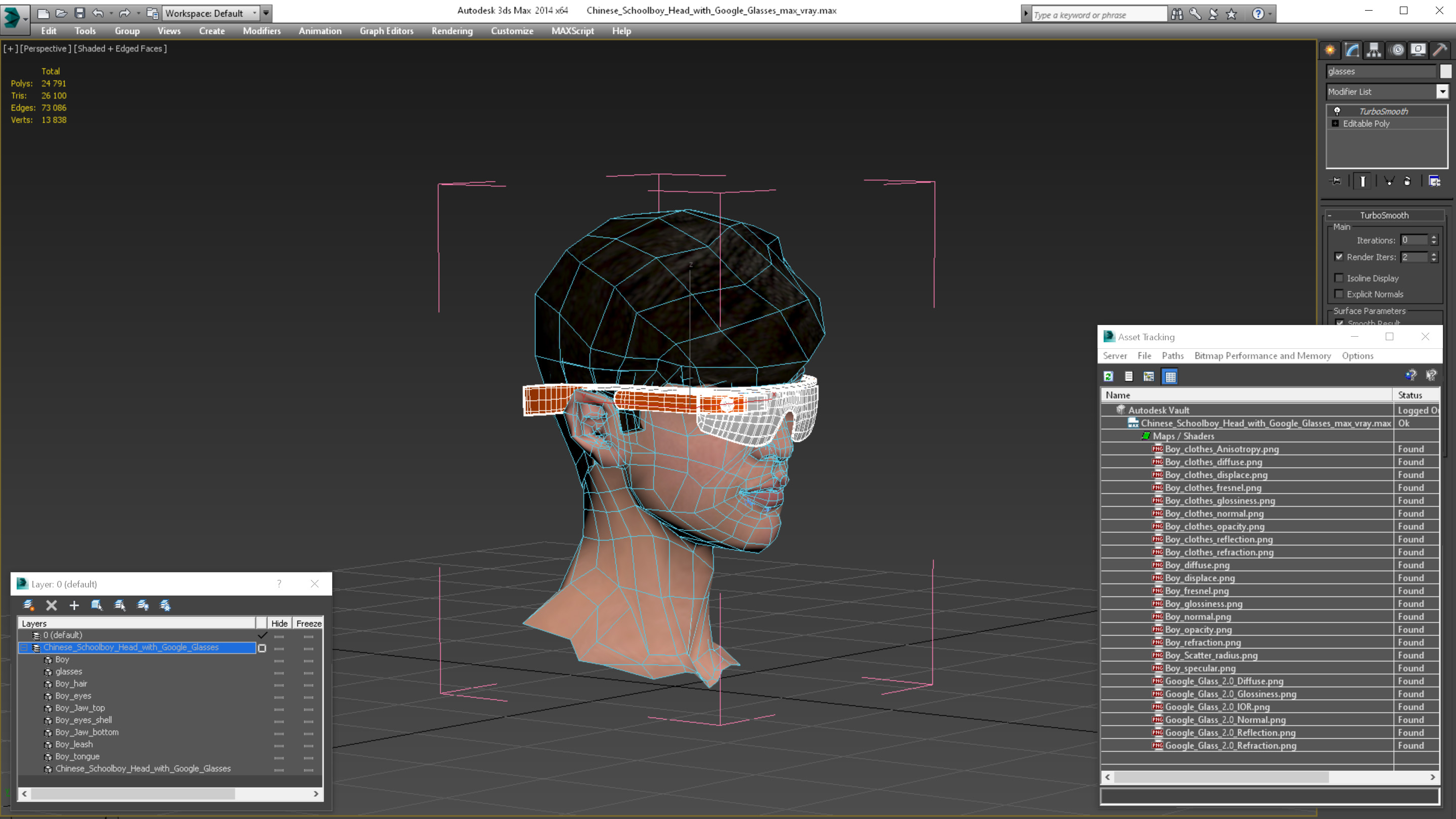Open the Display command panel tab
This screenshot has height=819, width=1456.
coord(1418,51)
